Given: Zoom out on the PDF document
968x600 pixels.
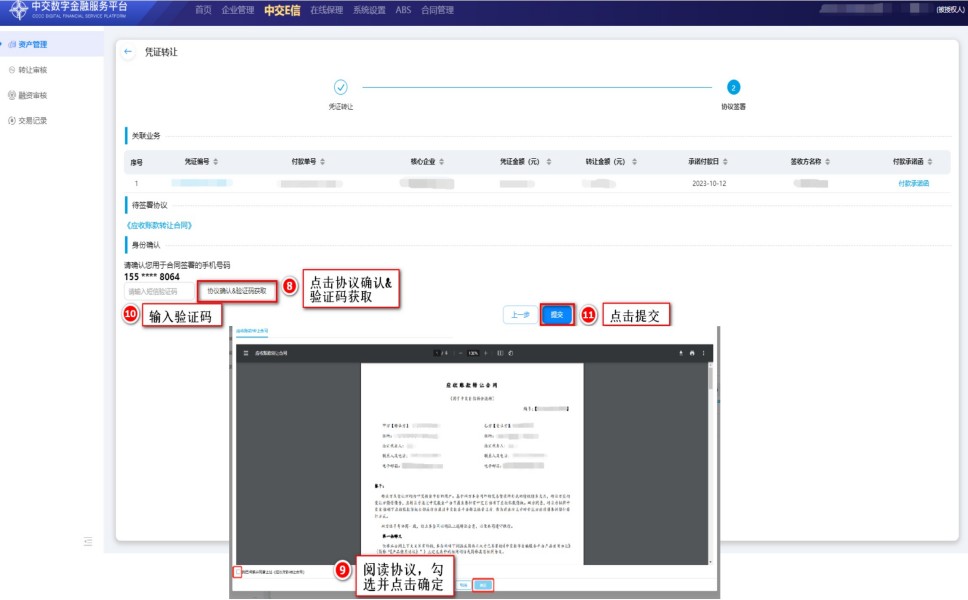Looking at the screenshot, I should coord(459,353).
